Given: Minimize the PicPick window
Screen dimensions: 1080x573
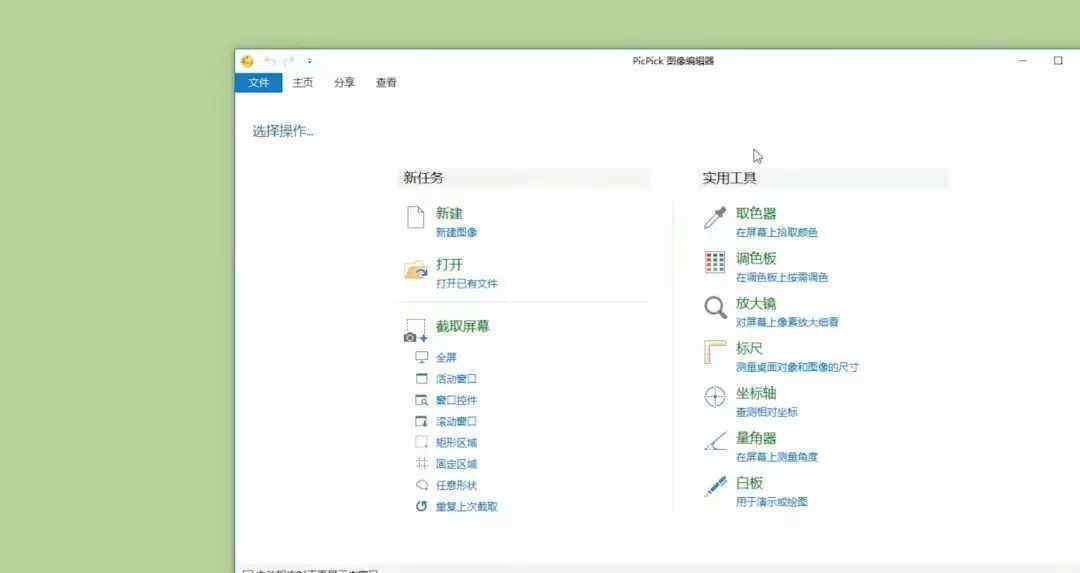Looking at the screenshot, I should [x=1023, y=61].
